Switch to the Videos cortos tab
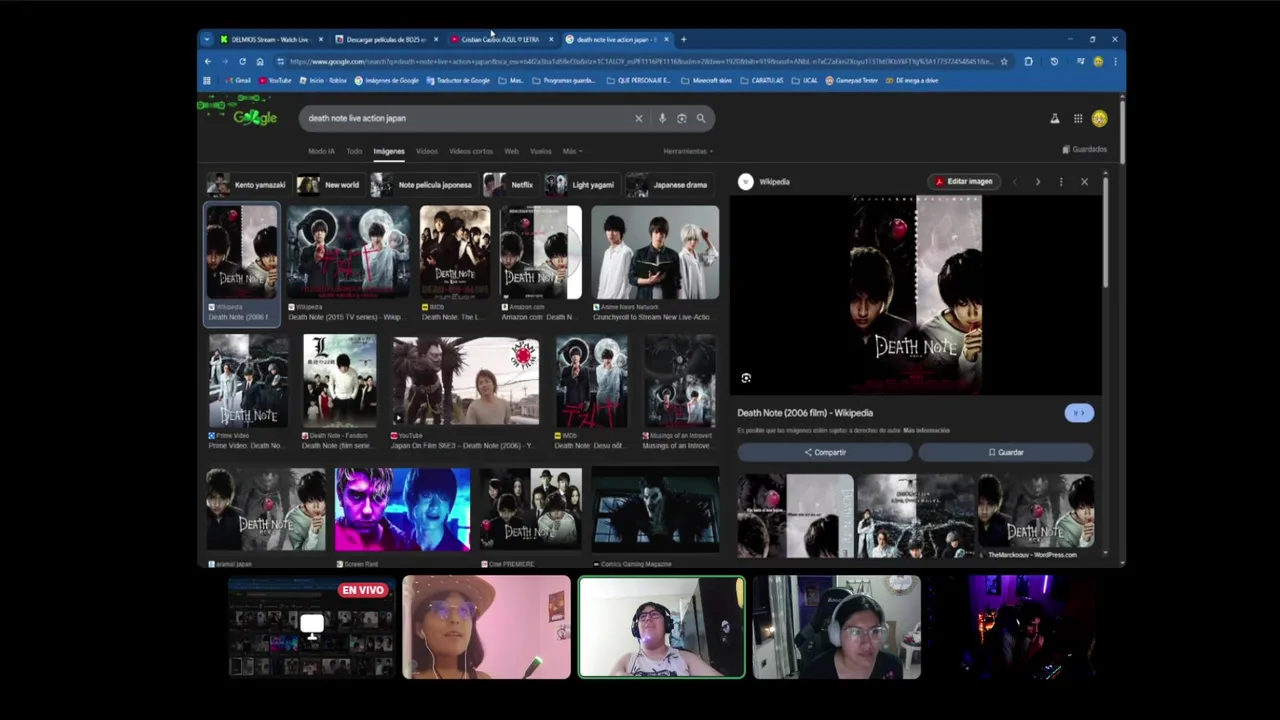The width and height of the screenshot is (1280, 720). (471, 151)
